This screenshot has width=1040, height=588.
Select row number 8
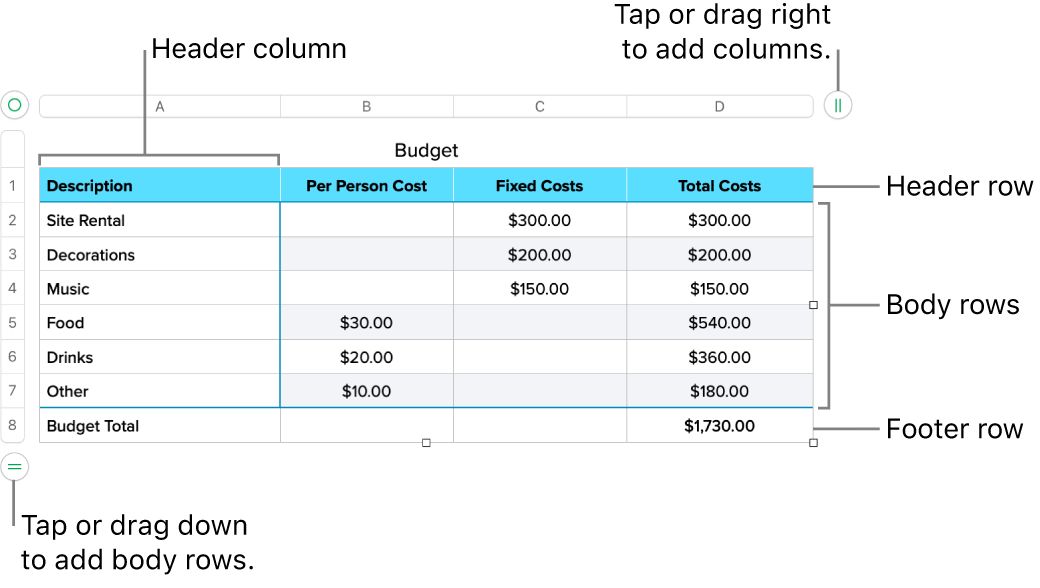[x=14, y=425]
